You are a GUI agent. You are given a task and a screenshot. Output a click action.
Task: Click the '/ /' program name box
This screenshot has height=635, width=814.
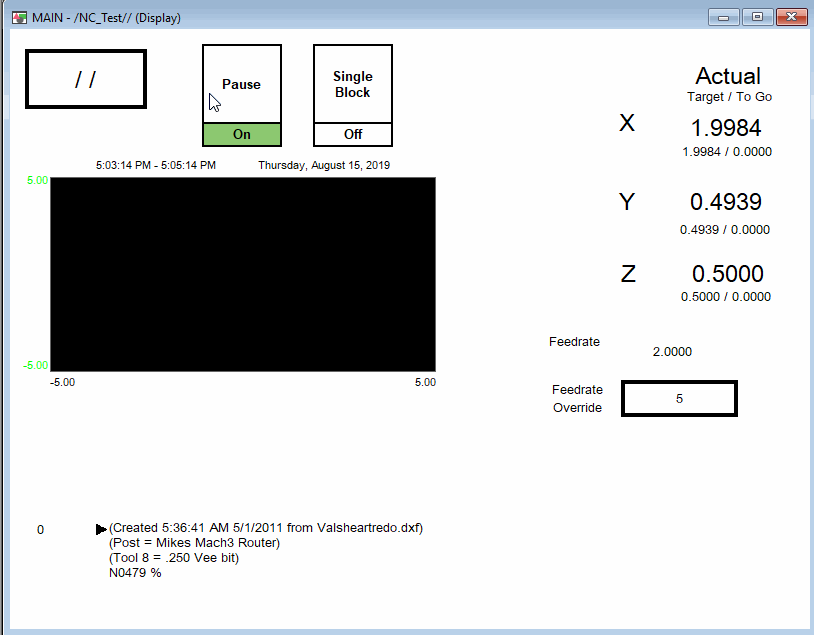pos(86,79)
